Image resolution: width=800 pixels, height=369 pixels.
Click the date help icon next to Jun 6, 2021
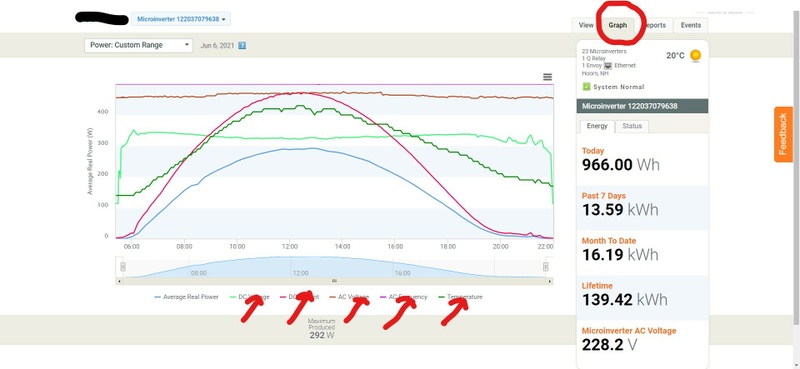tap(242, 45)
